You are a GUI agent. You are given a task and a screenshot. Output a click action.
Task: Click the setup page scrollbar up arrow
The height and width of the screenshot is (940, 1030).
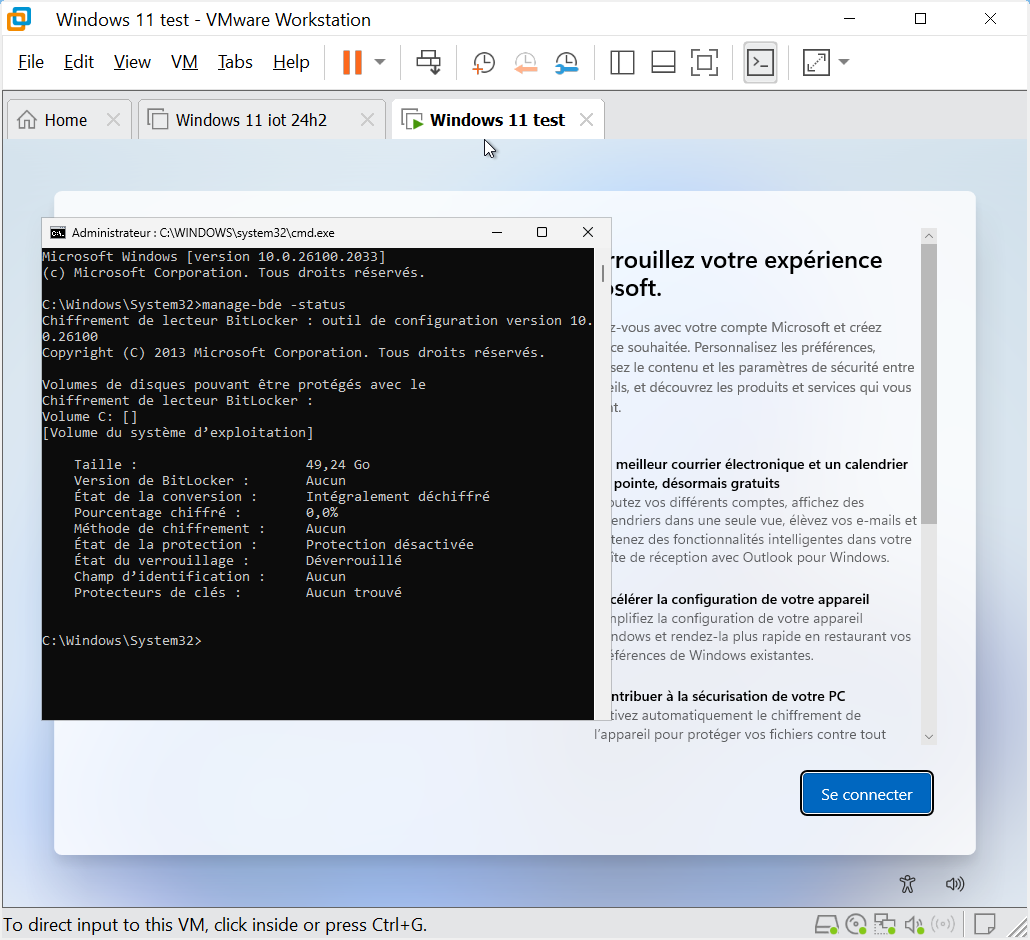(929, 235)
